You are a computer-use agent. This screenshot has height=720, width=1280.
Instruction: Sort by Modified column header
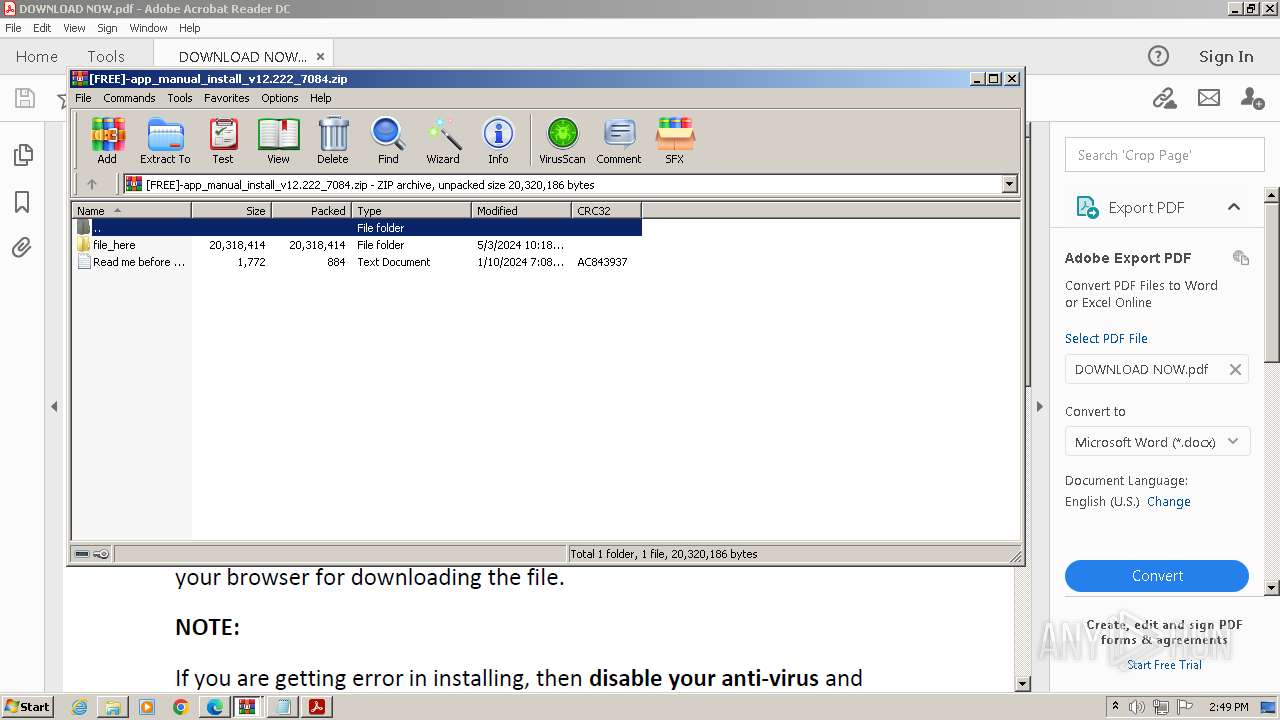pyautogui.click(x=521, y=210)
